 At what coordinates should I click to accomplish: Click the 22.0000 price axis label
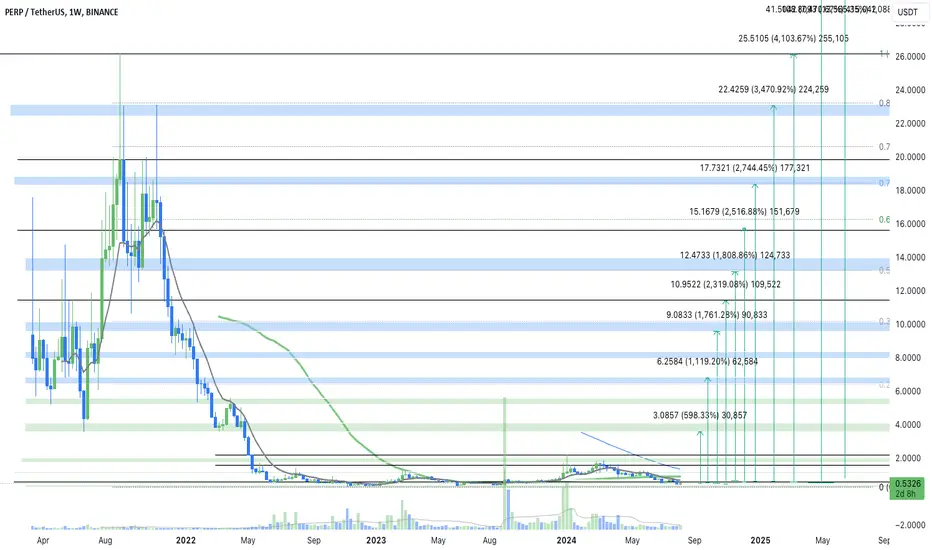pyautogui.click(x=909, y=124)
